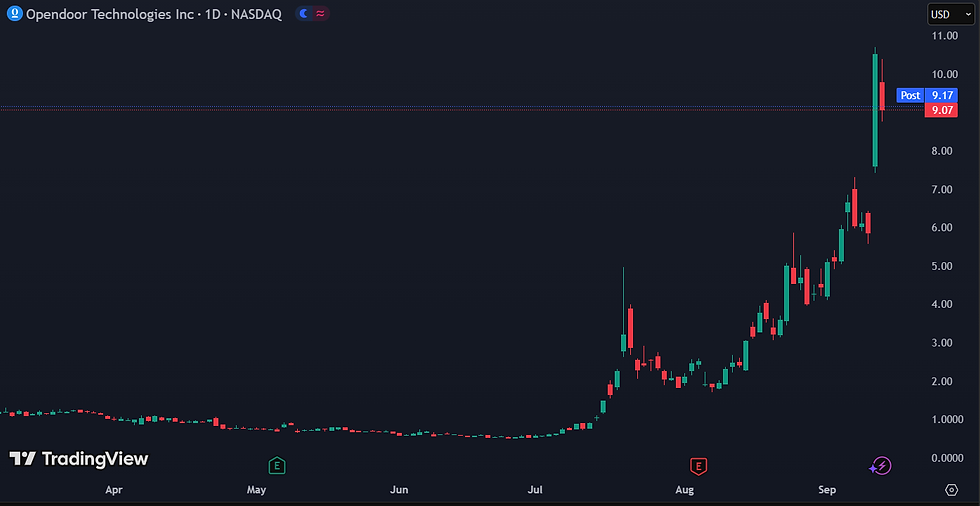
Task: Click the purple lightning event icon
Action: [x=881, y=465]
